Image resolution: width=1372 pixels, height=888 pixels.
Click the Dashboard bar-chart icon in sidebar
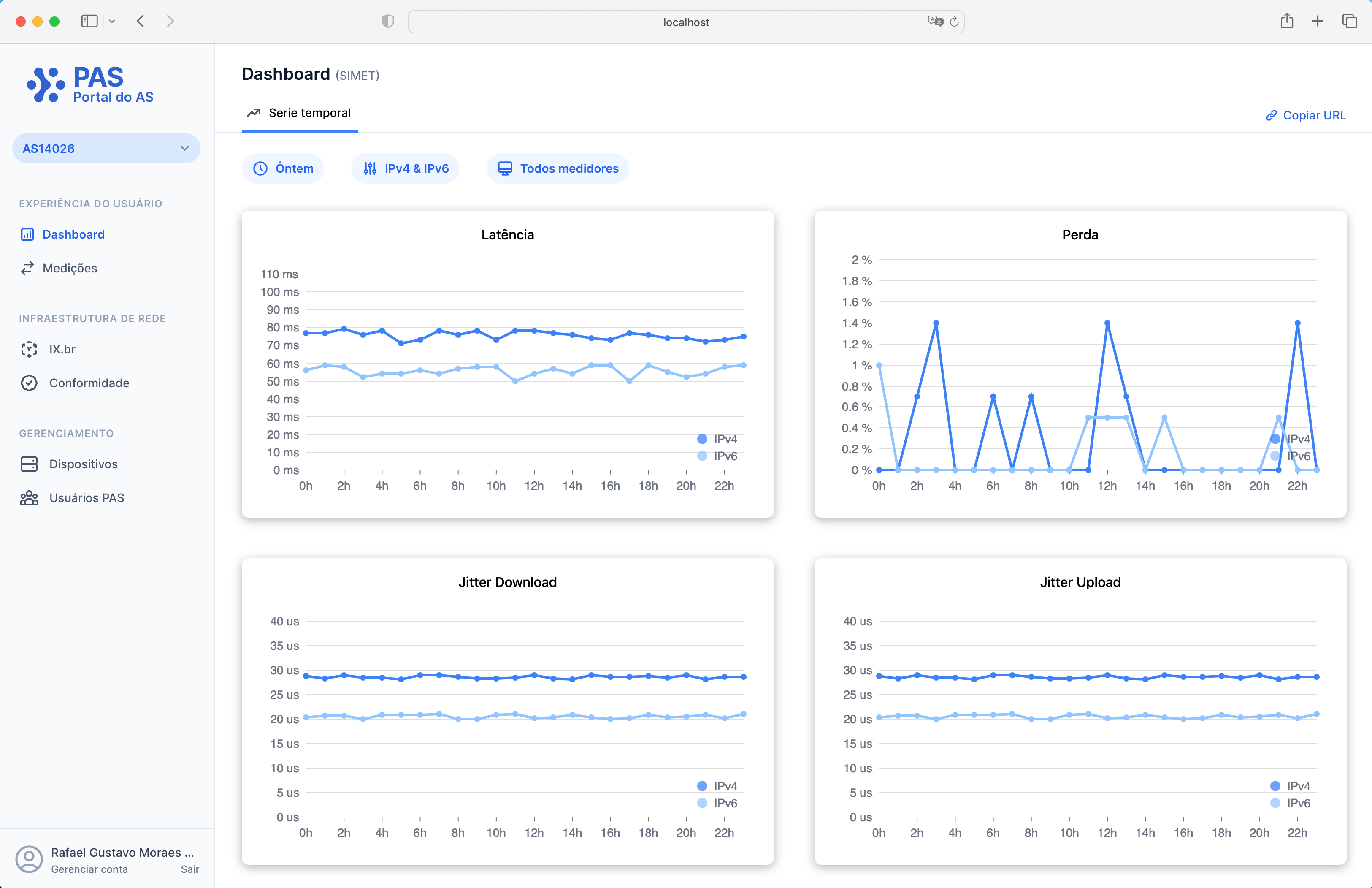[27, 234]
